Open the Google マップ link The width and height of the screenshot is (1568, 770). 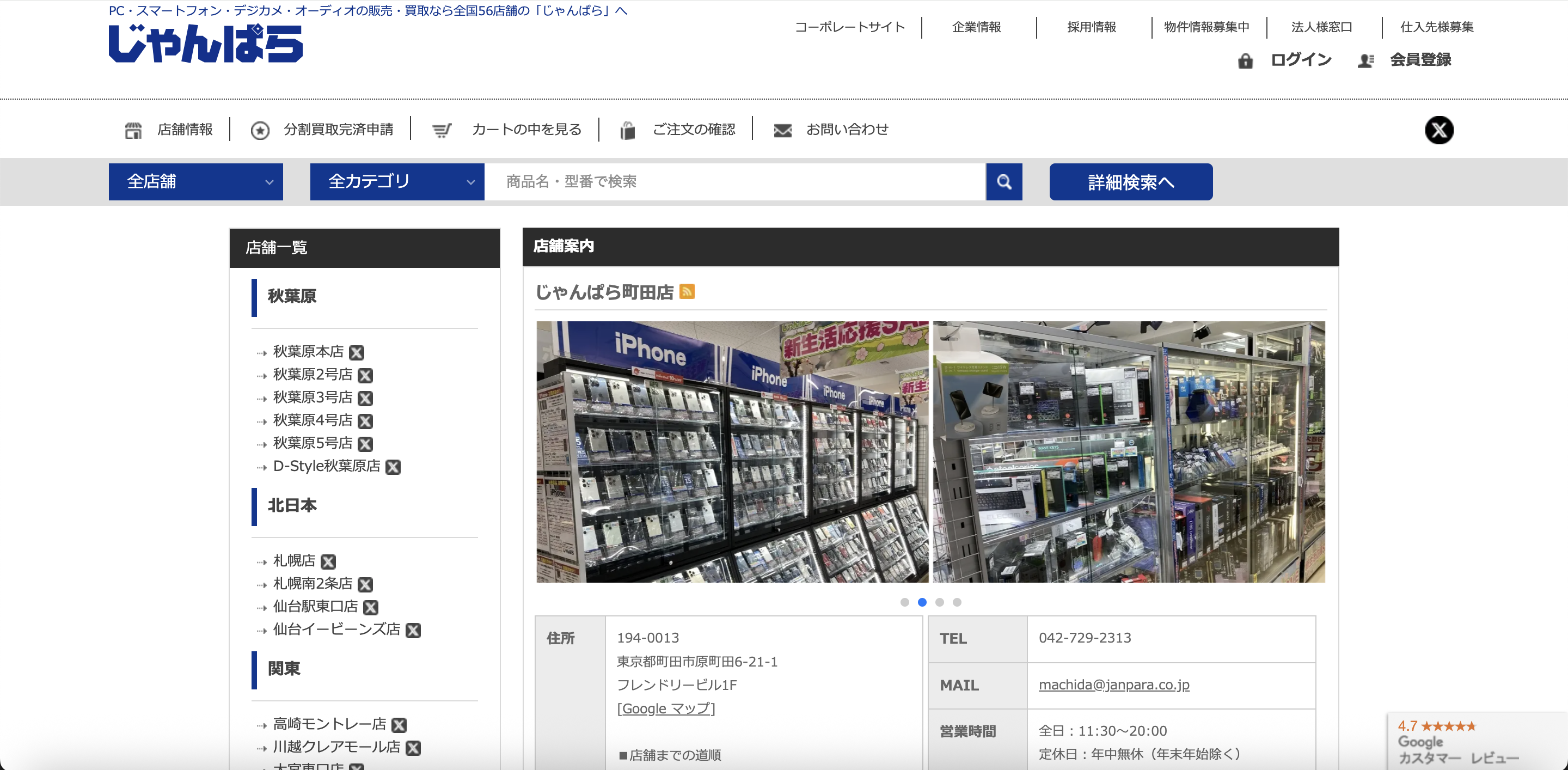[x=666, y=708]
